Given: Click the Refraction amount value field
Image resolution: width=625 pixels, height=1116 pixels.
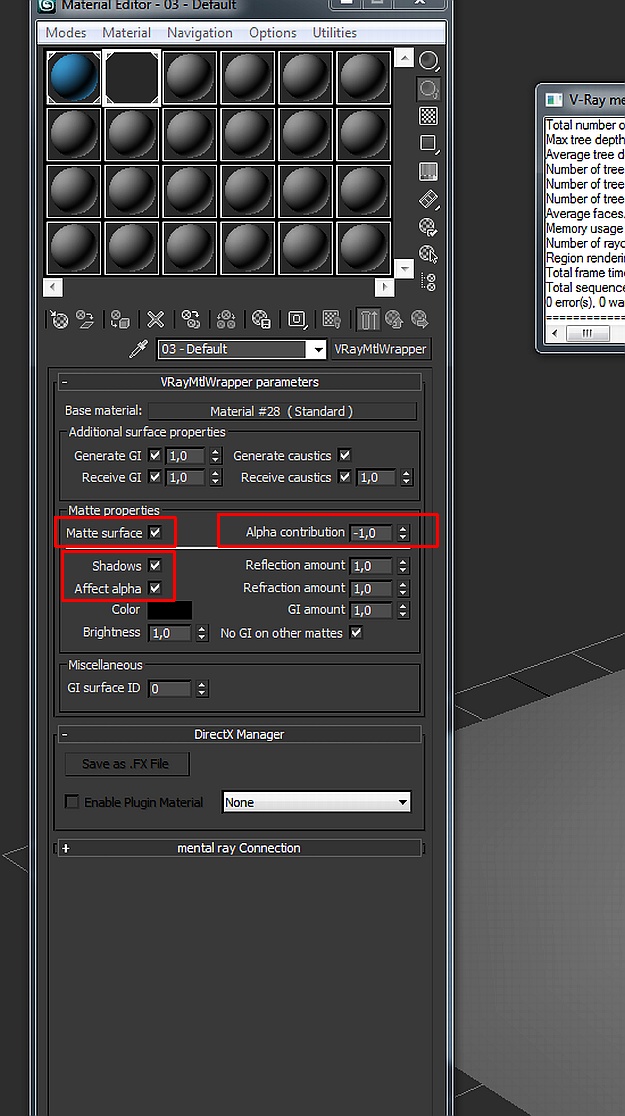Looking at the screenshot, I should point(371,588).
